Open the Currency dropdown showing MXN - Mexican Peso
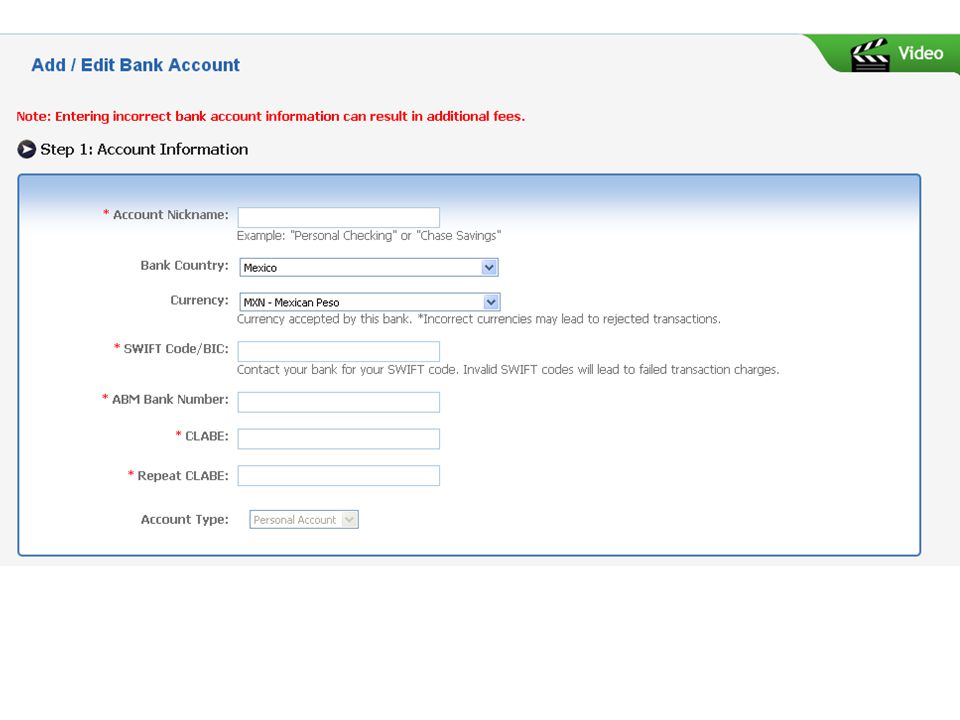Screen dimensions: 960x720 370,302
